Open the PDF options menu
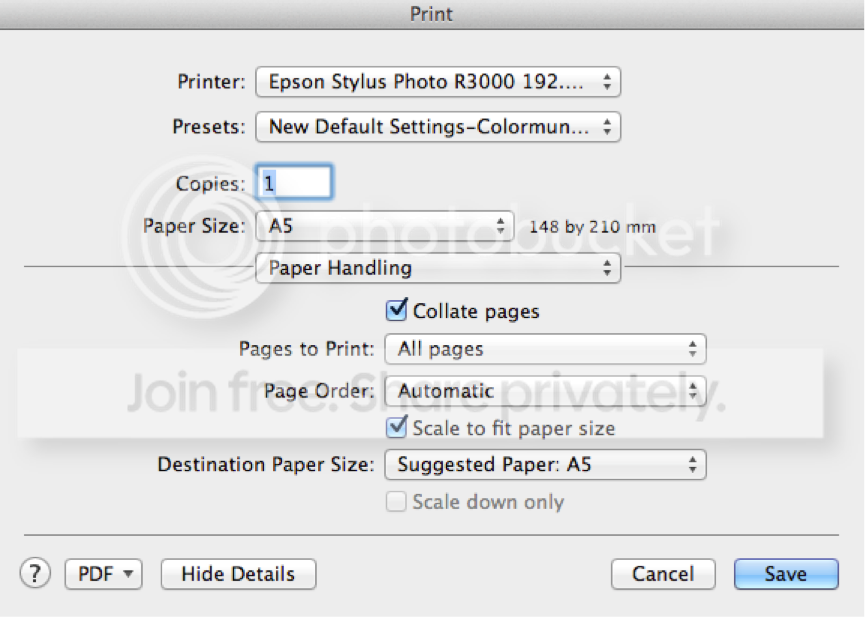Image resolution: width=865 pixels, height=617 pixels. tap(104, 574)
